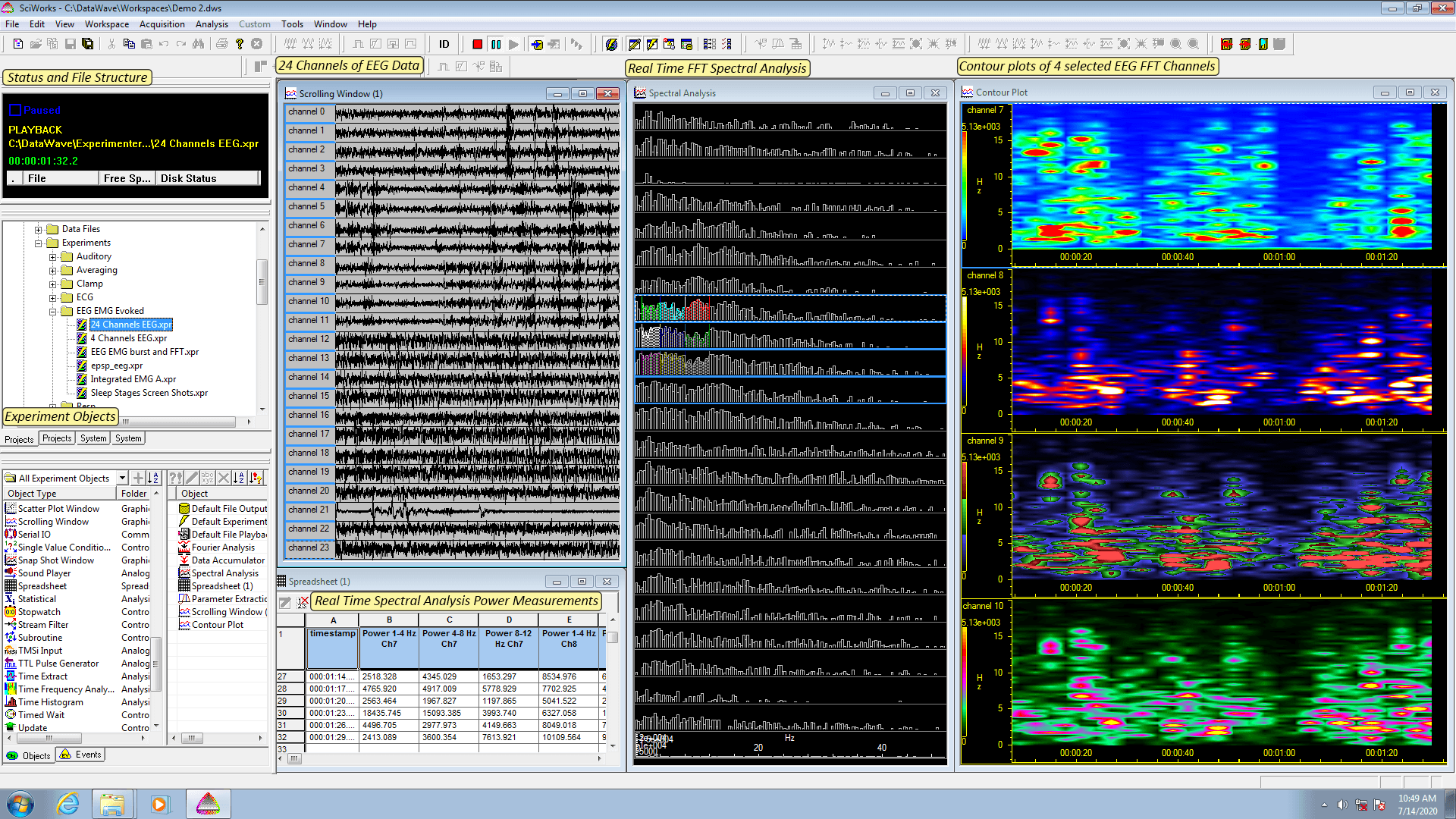Open the Analysis menu

pos(212,24)
